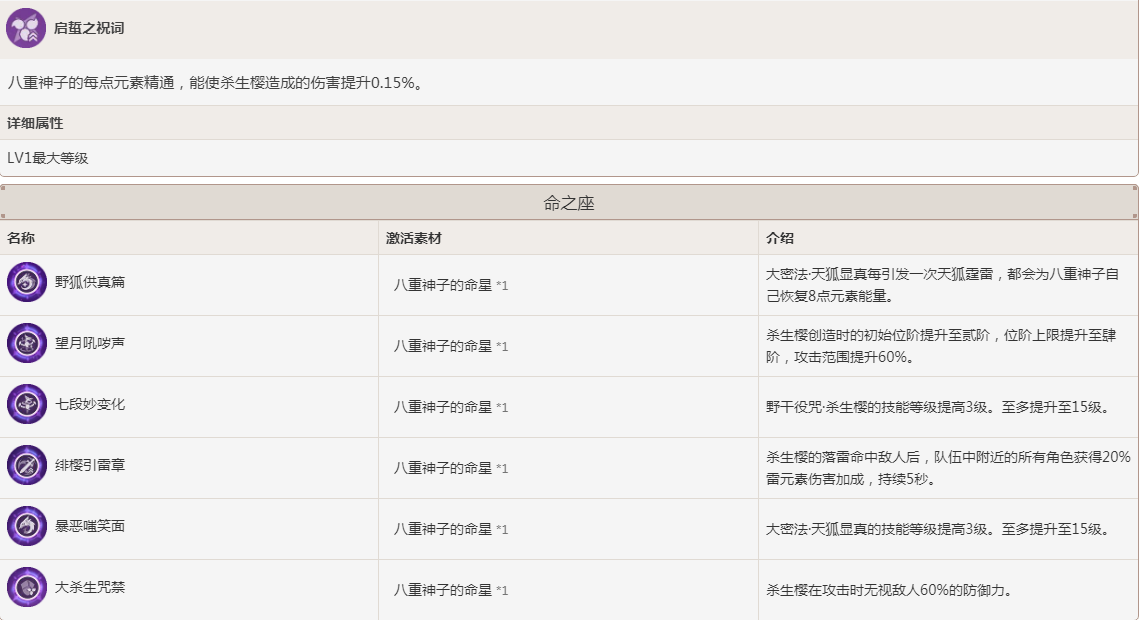Click the 名称 column header
The image size is (1139, 620).
click(21, 238)
